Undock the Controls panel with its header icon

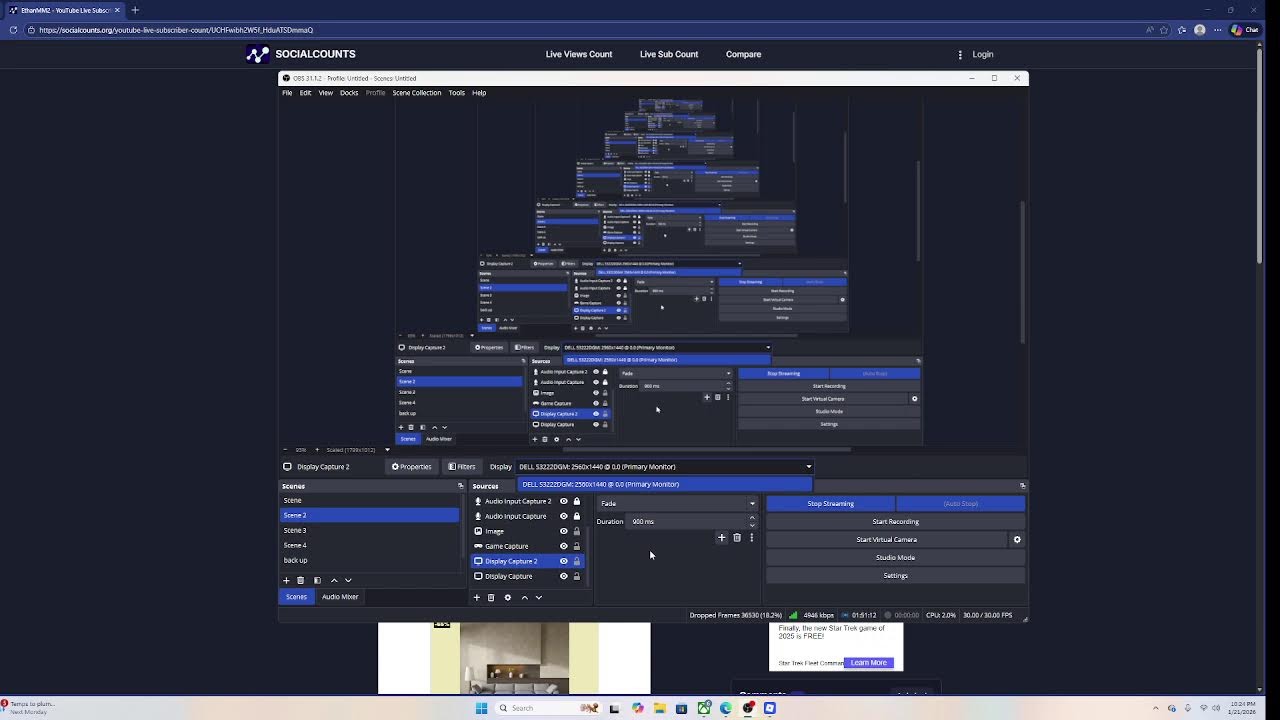(1022, 486)
